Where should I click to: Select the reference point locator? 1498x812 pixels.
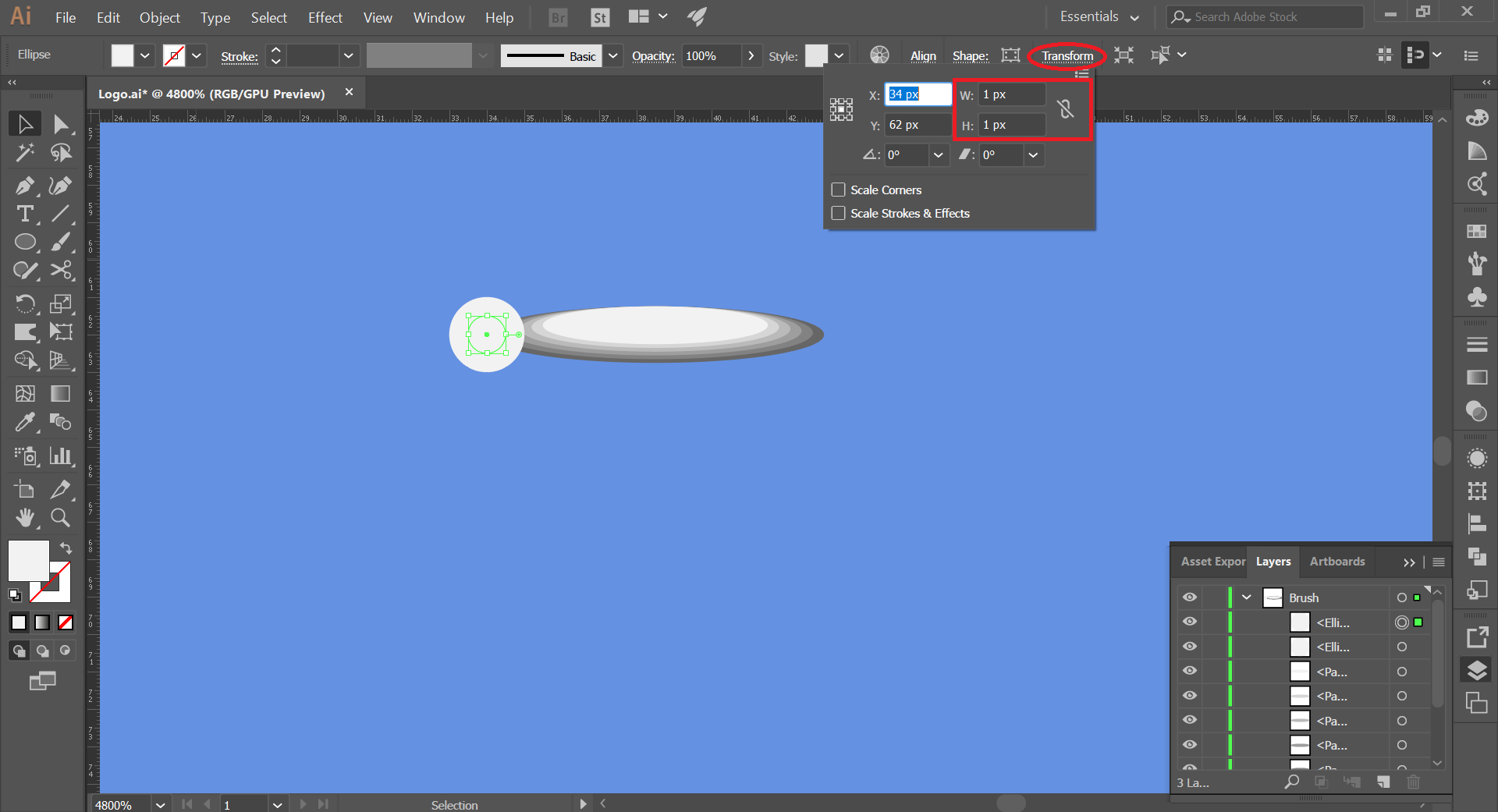pyautogui.click(x=841, y=109)
